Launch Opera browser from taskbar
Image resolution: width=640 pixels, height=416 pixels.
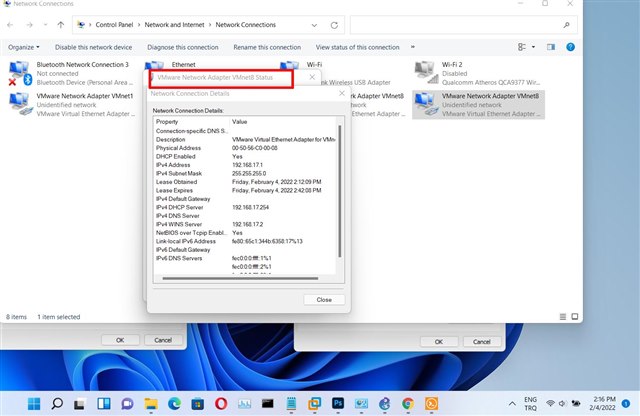click(x=221, y=404)
